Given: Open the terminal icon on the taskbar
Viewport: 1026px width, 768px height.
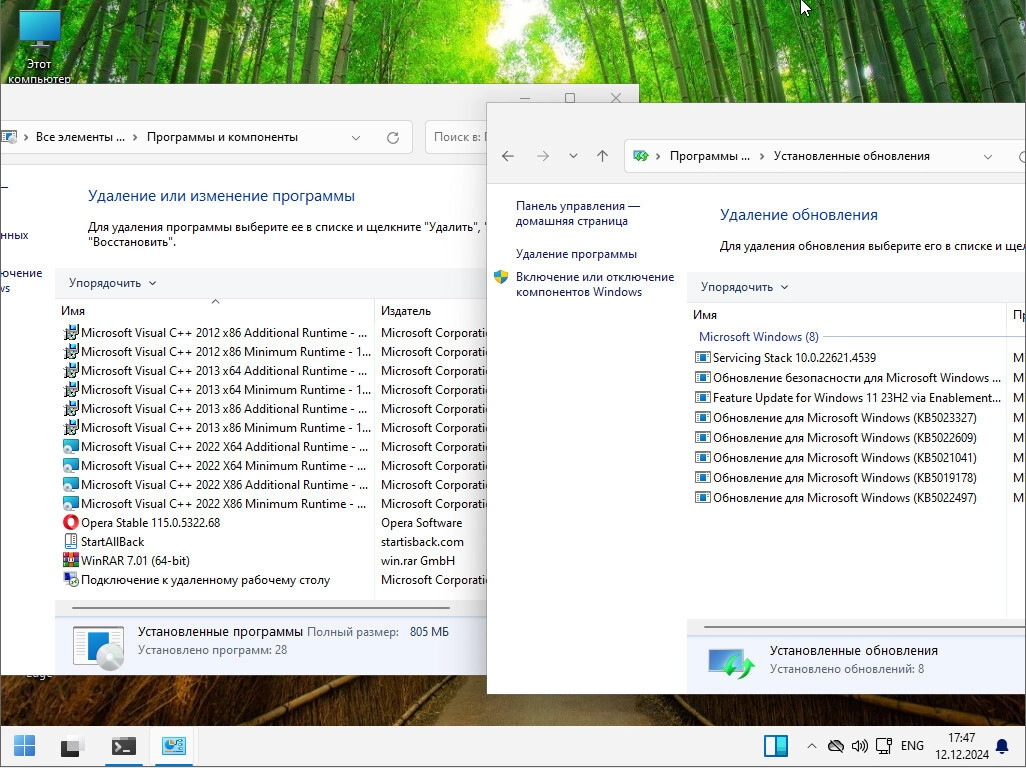Looking at the screenshot, I should pos(123,746).
